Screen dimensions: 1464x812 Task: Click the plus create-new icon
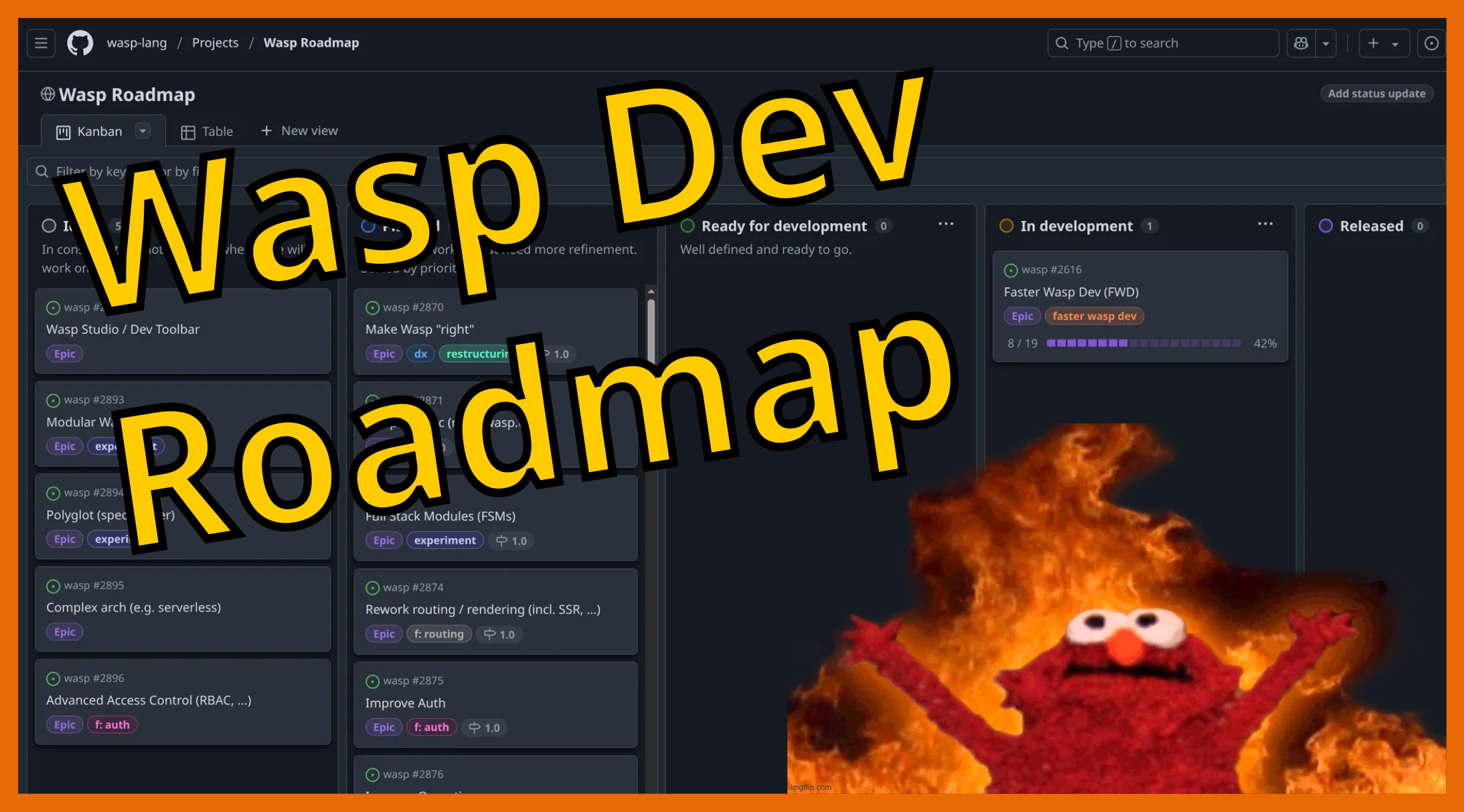(x=1373, y=44)
